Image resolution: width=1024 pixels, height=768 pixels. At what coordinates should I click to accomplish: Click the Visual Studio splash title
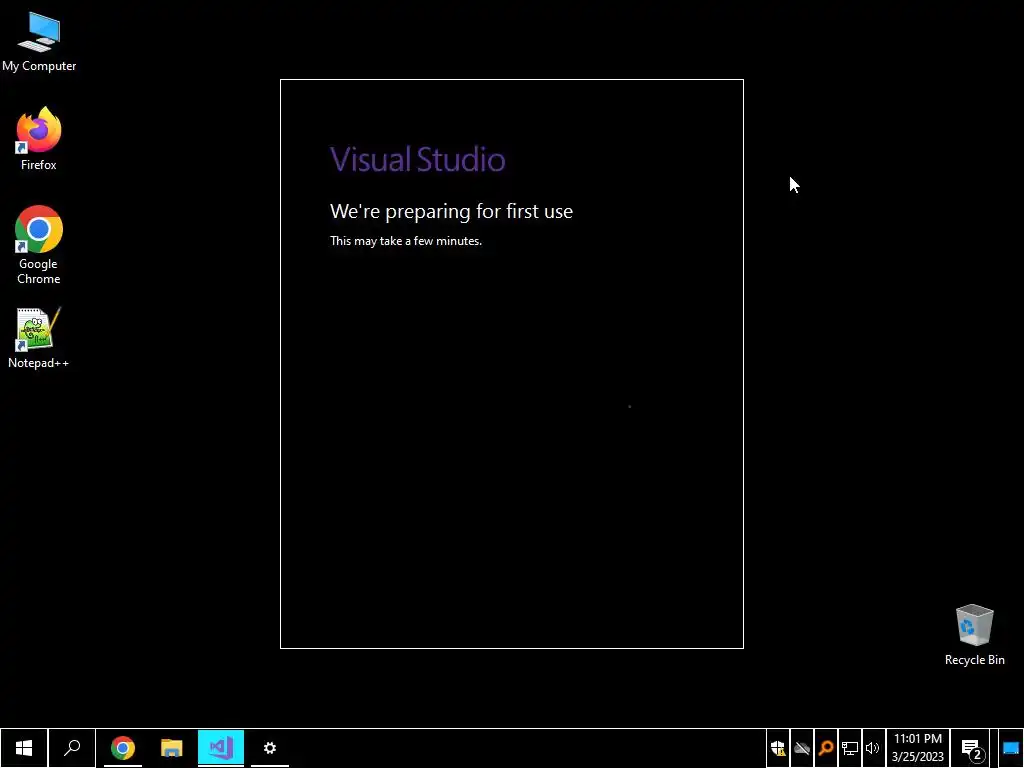click(417, 159)
